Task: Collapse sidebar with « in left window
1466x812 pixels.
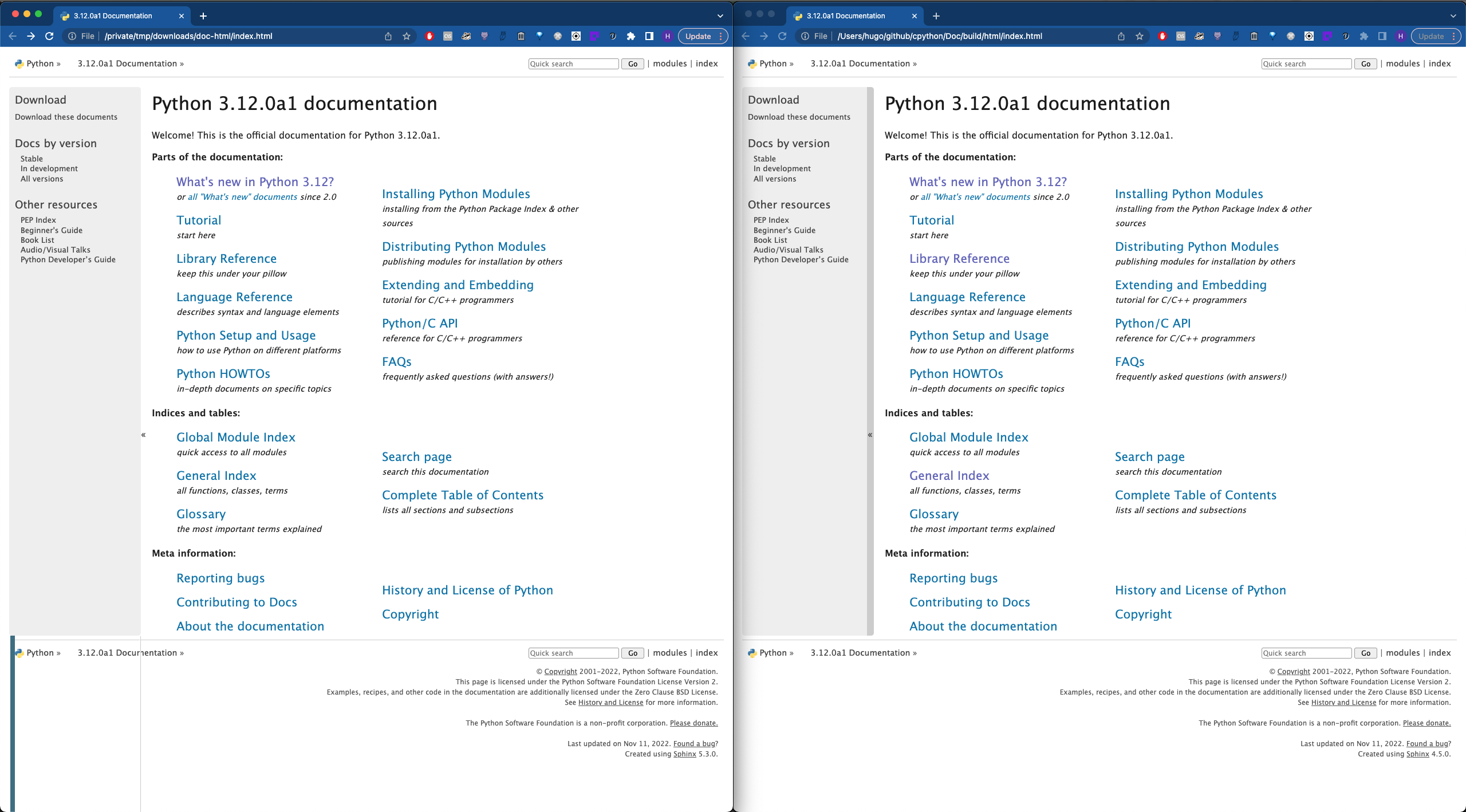Action: (x=143, y=435)
